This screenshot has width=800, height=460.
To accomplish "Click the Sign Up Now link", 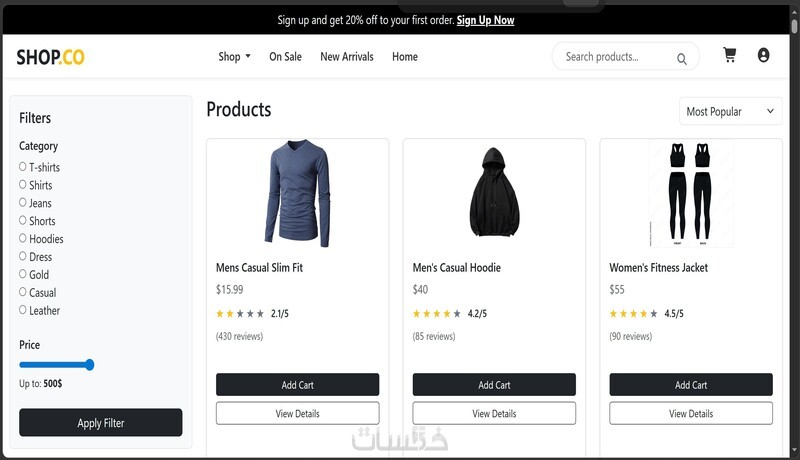I will coord(485,20).
